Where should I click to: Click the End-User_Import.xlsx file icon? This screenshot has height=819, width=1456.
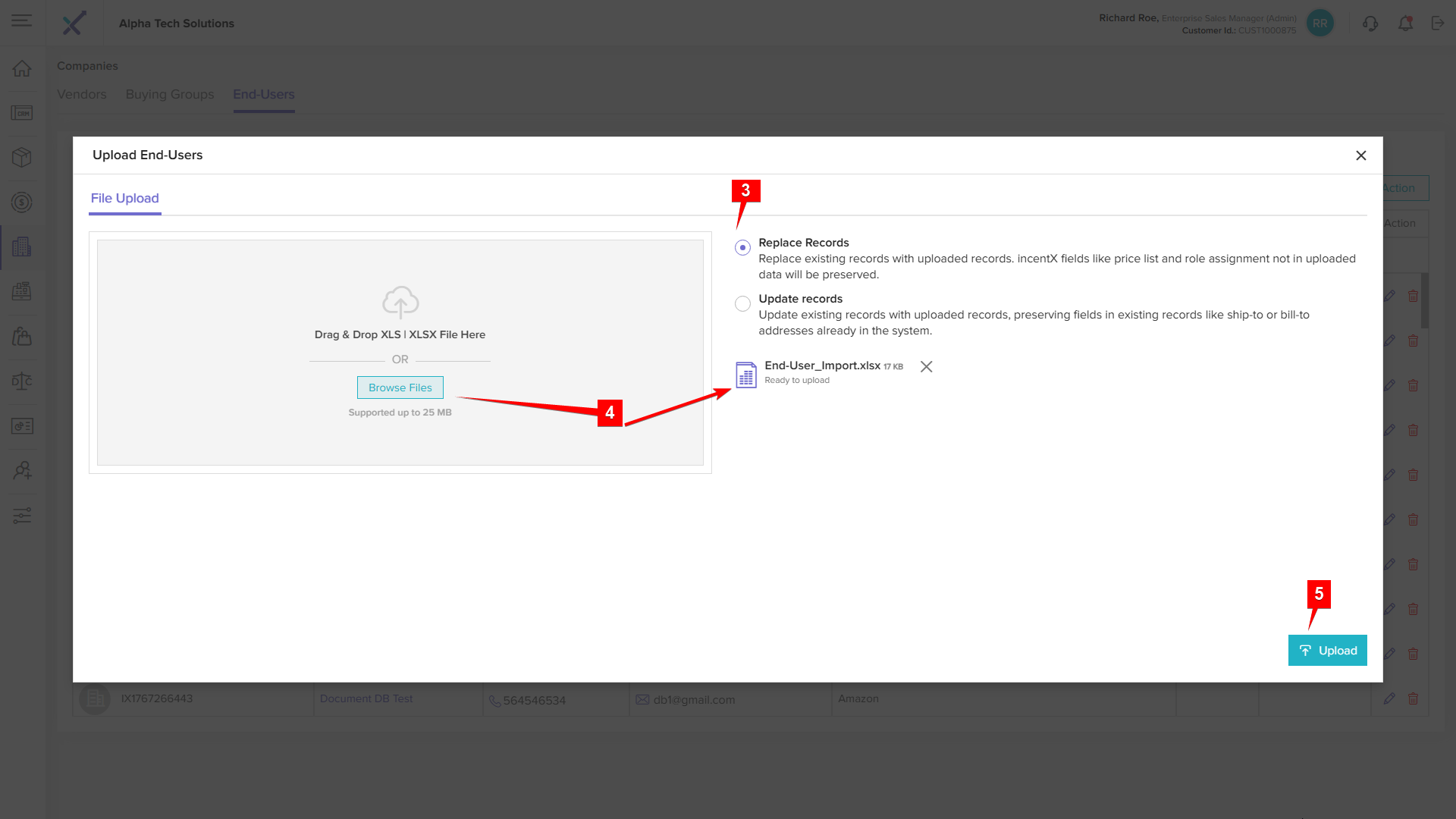pos(746,374)
